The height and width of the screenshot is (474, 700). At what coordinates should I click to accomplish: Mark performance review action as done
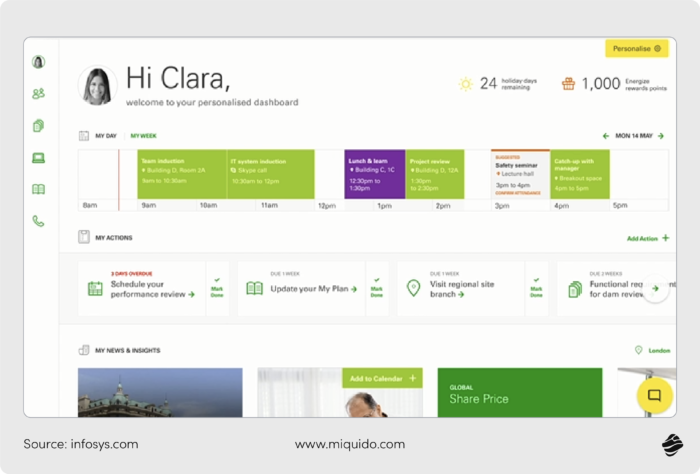[216, 288]
